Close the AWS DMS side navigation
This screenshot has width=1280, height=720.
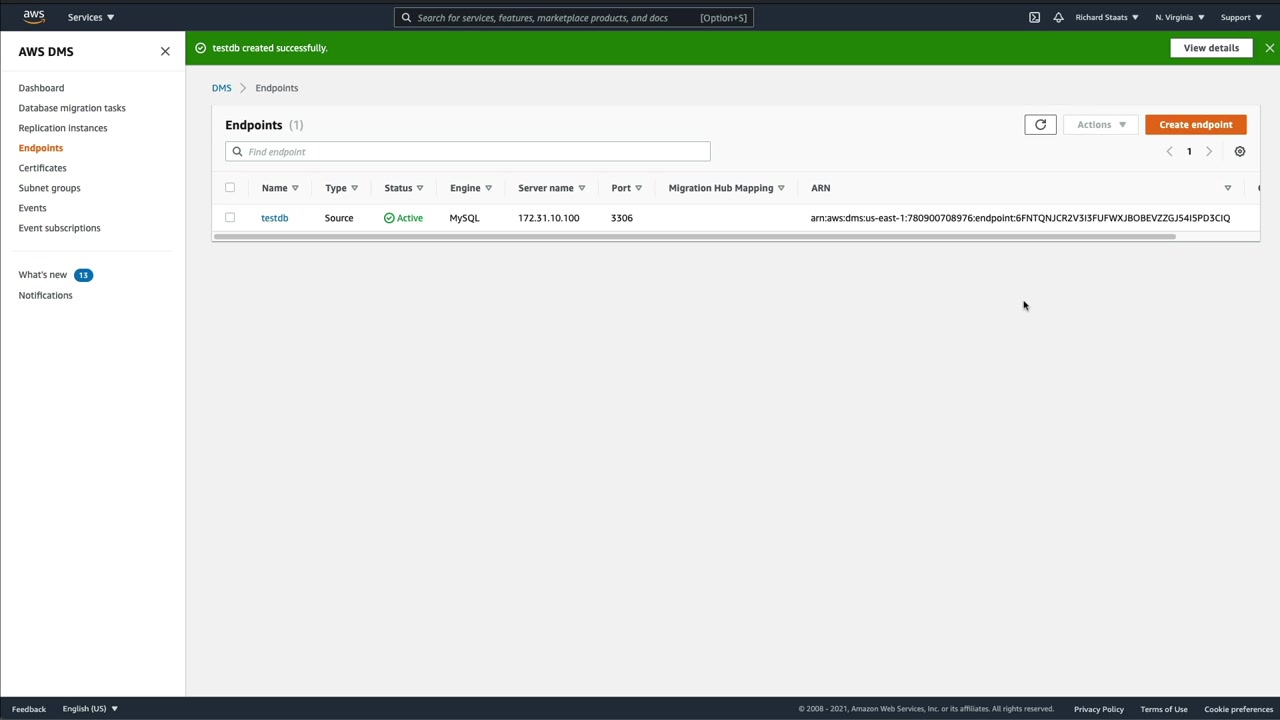(x=165, y=51)
